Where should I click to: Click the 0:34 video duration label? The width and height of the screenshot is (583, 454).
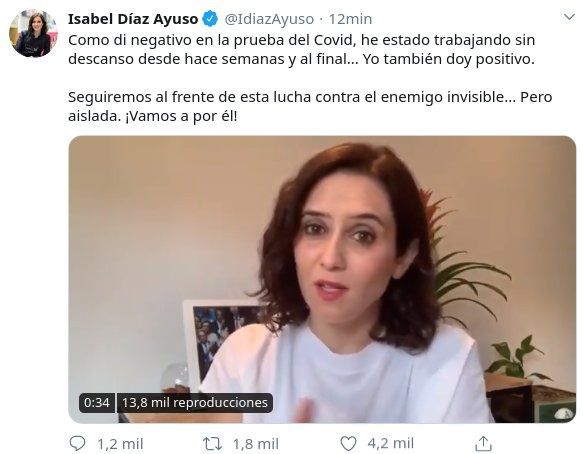coord(97,403)
